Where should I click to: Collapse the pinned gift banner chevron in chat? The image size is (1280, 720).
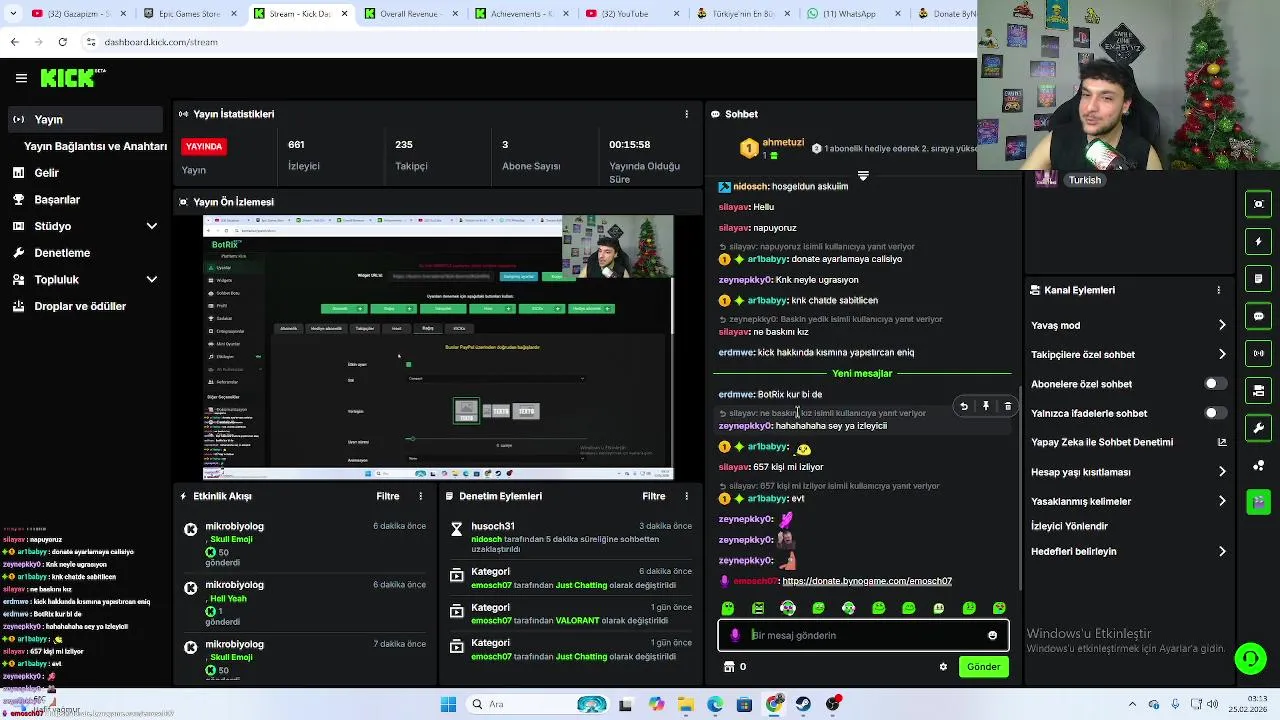[863, 176]
